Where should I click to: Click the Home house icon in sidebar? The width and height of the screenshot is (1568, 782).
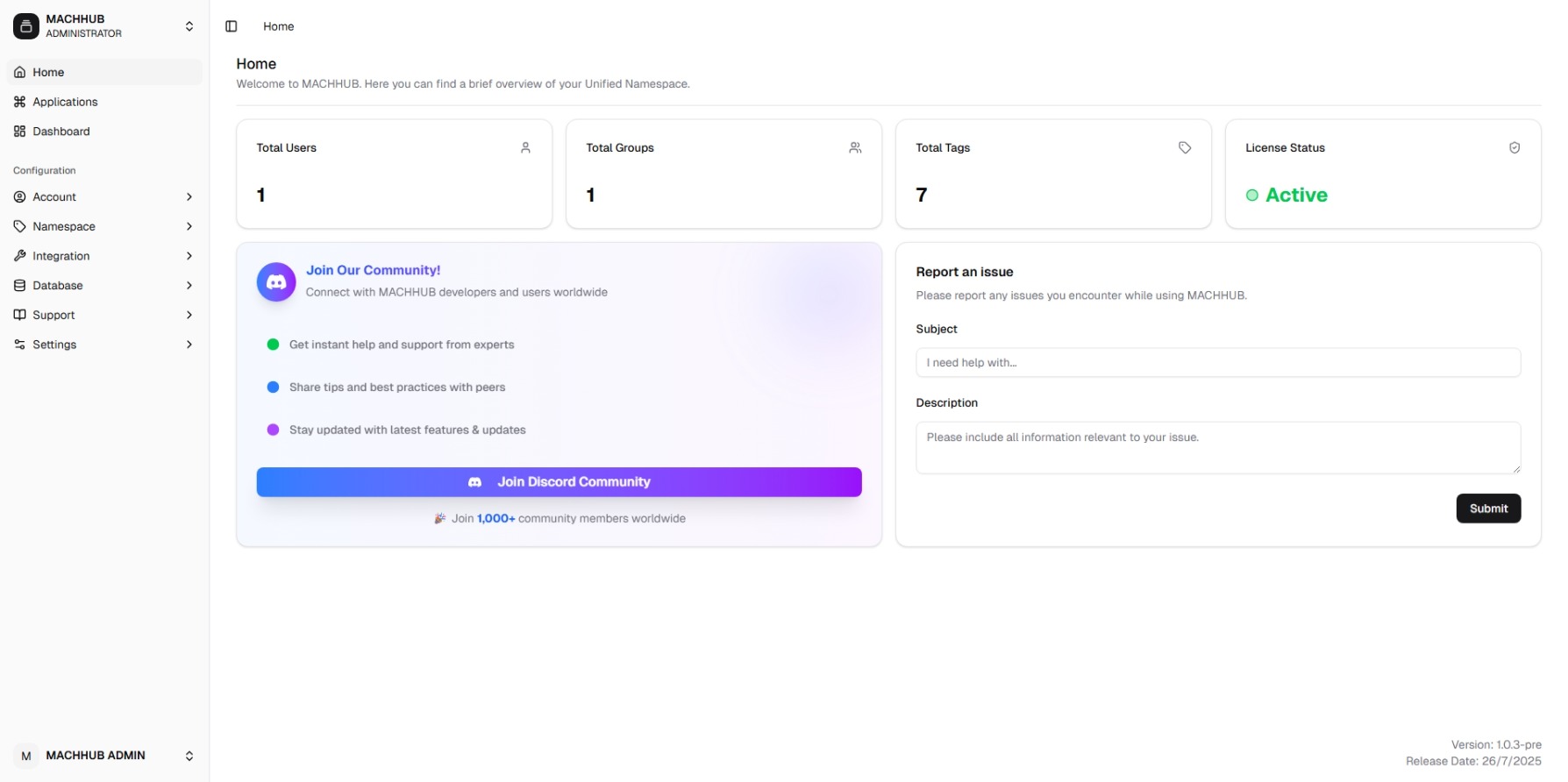pos(19,72)
